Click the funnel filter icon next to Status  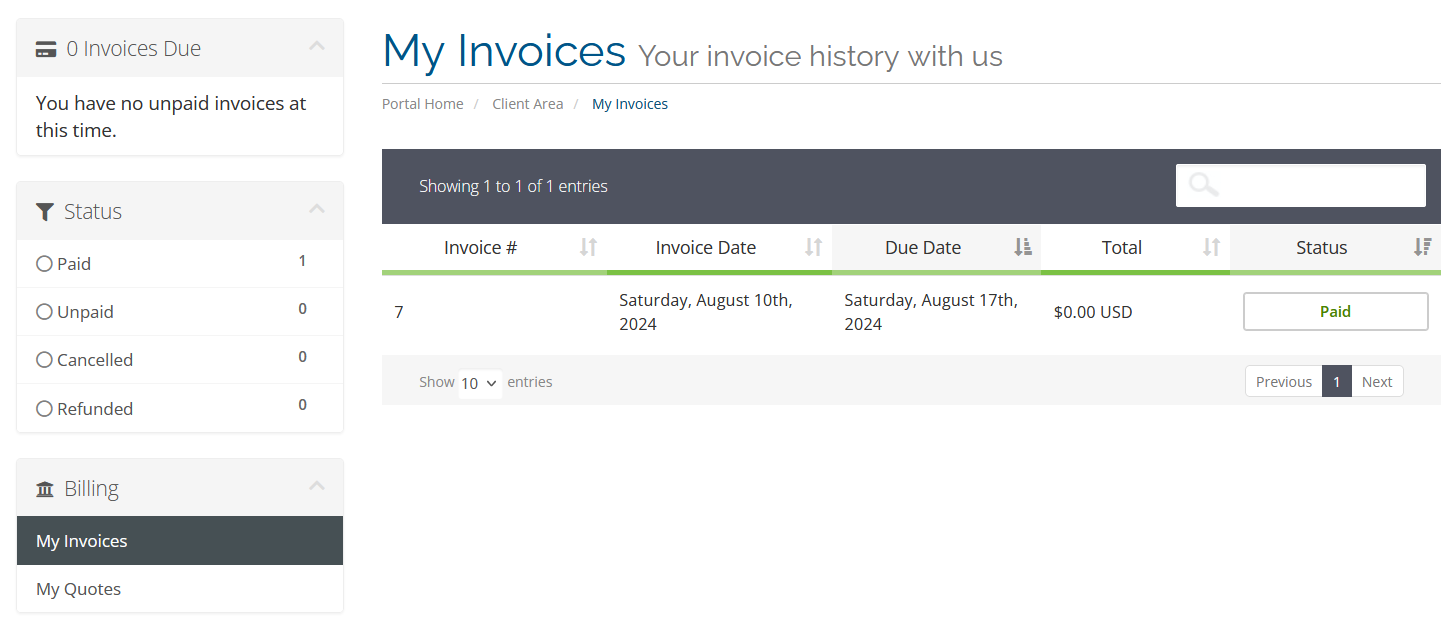tap(45, 212)
